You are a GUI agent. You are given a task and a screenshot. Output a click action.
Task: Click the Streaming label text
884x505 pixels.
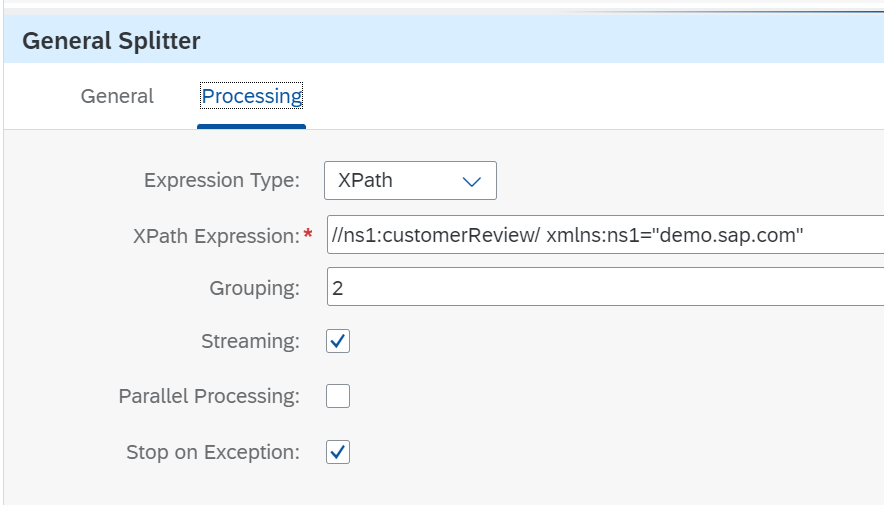[x=250, y=341]
